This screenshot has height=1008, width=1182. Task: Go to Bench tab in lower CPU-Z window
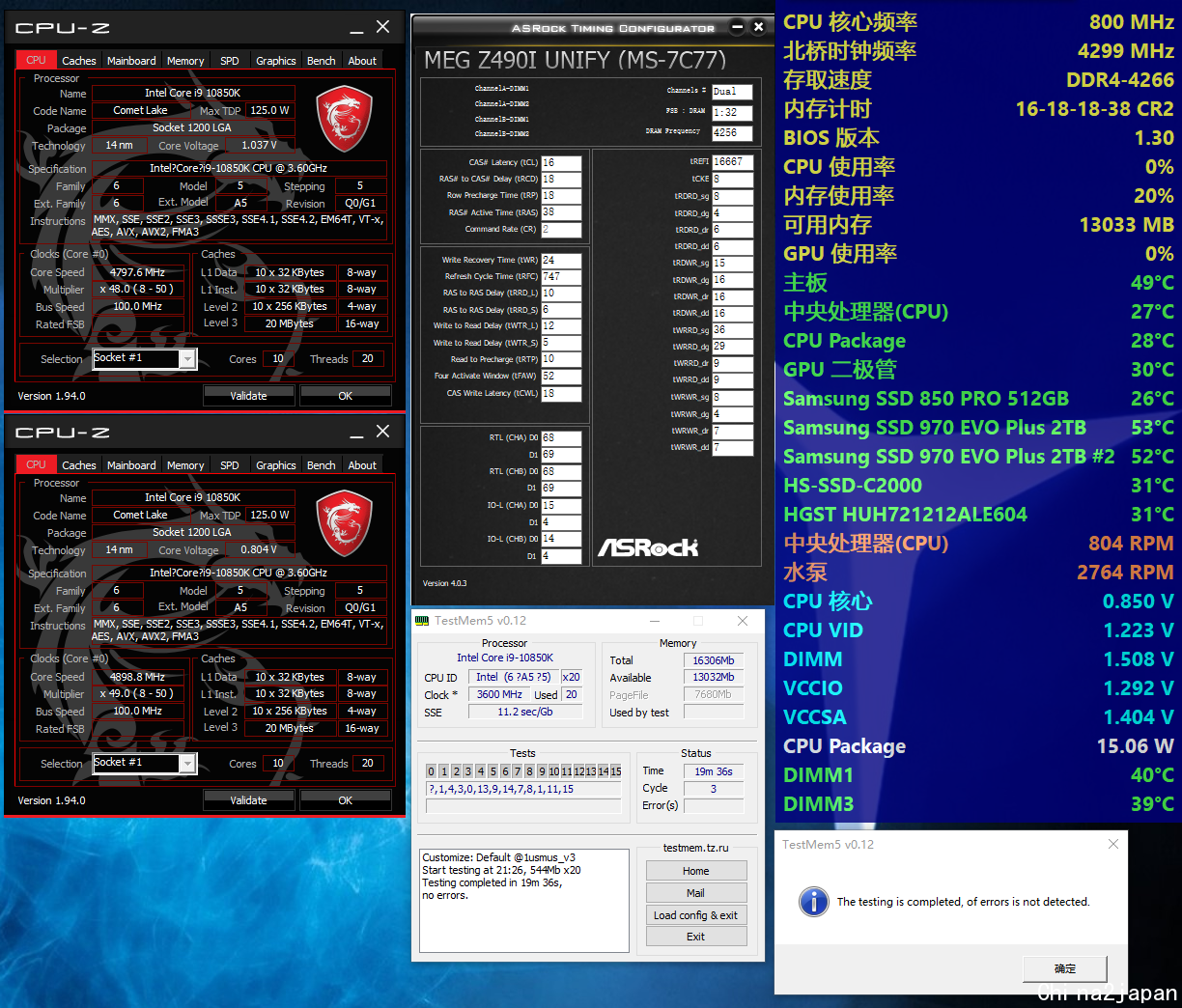[x=322, y=465]
